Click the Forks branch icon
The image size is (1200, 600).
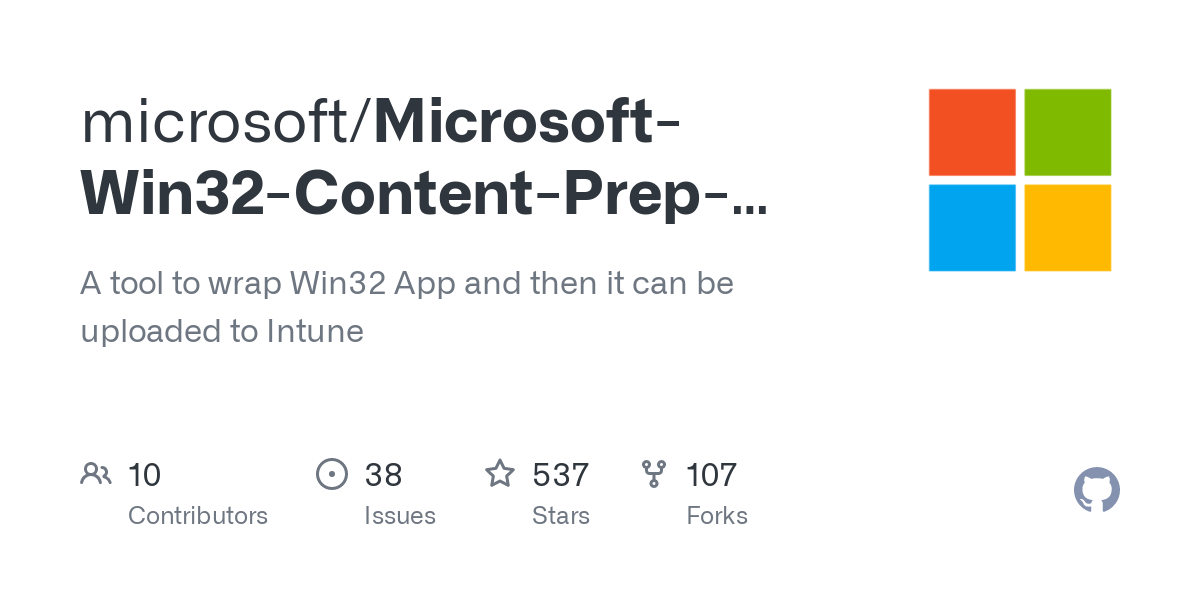click(654, 474)
